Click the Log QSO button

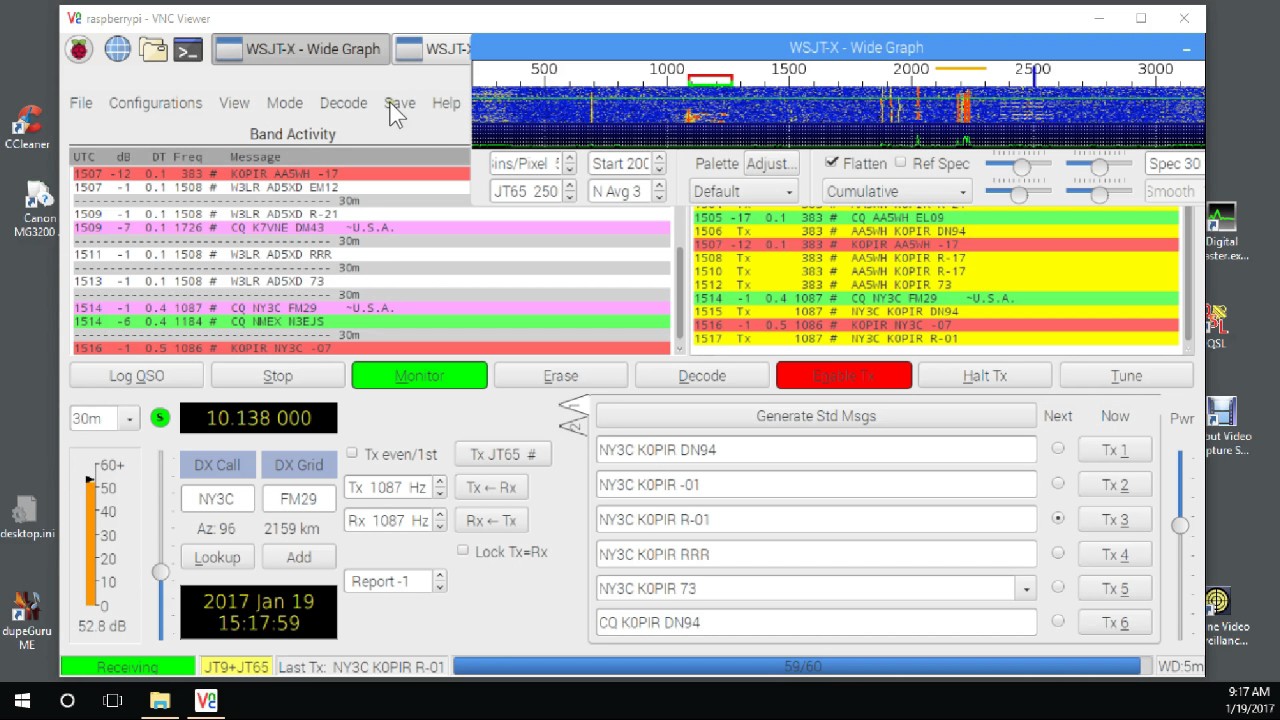tap(136, 376)
